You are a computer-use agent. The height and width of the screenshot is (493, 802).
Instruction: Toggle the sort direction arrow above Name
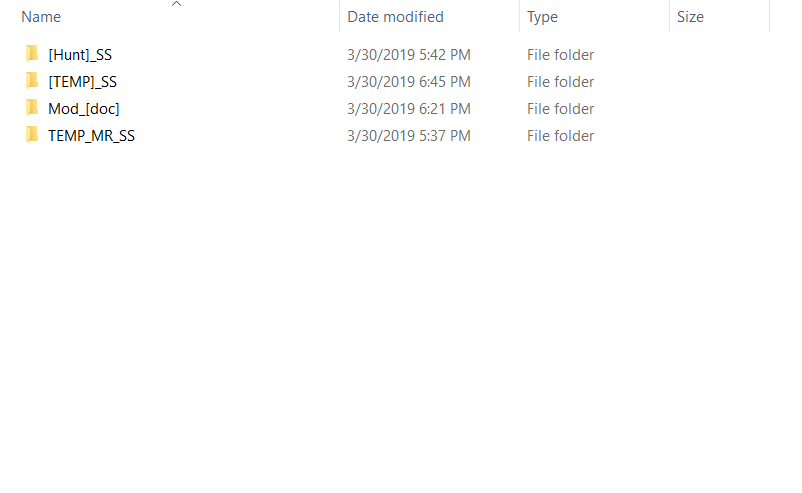(176, 4)
